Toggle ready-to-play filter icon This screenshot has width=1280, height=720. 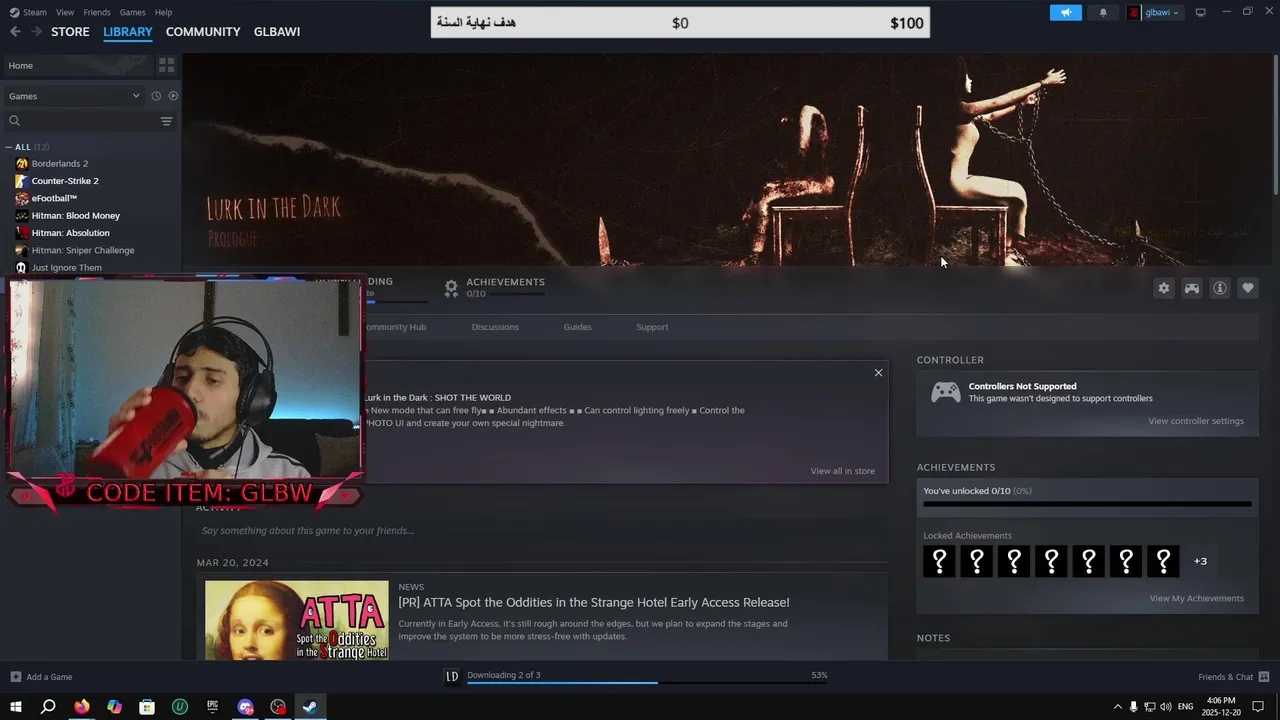click(x=173, y=96)
